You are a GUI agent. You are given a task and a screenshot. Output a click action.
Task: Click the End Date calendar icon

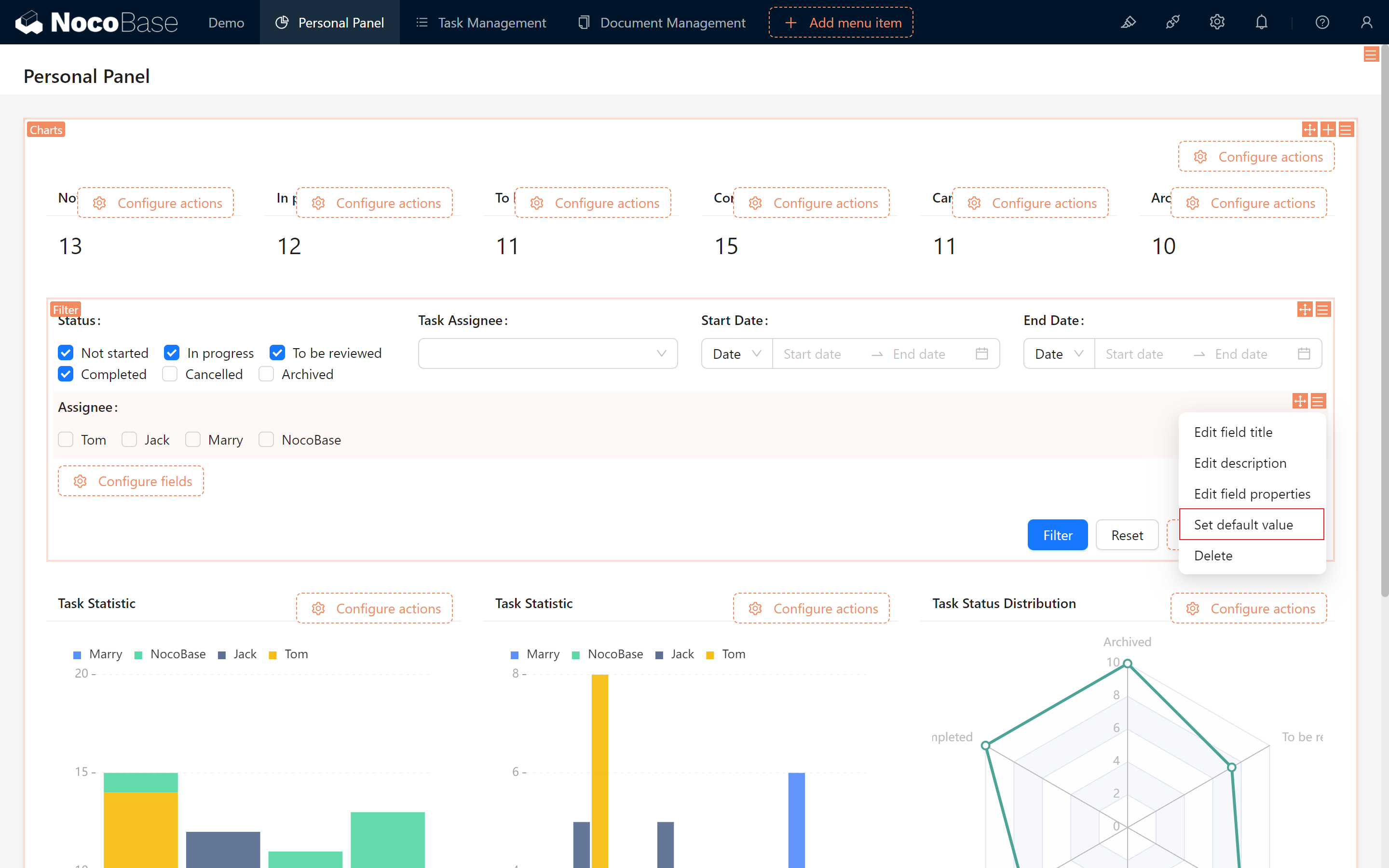[x=1304, y=353]
